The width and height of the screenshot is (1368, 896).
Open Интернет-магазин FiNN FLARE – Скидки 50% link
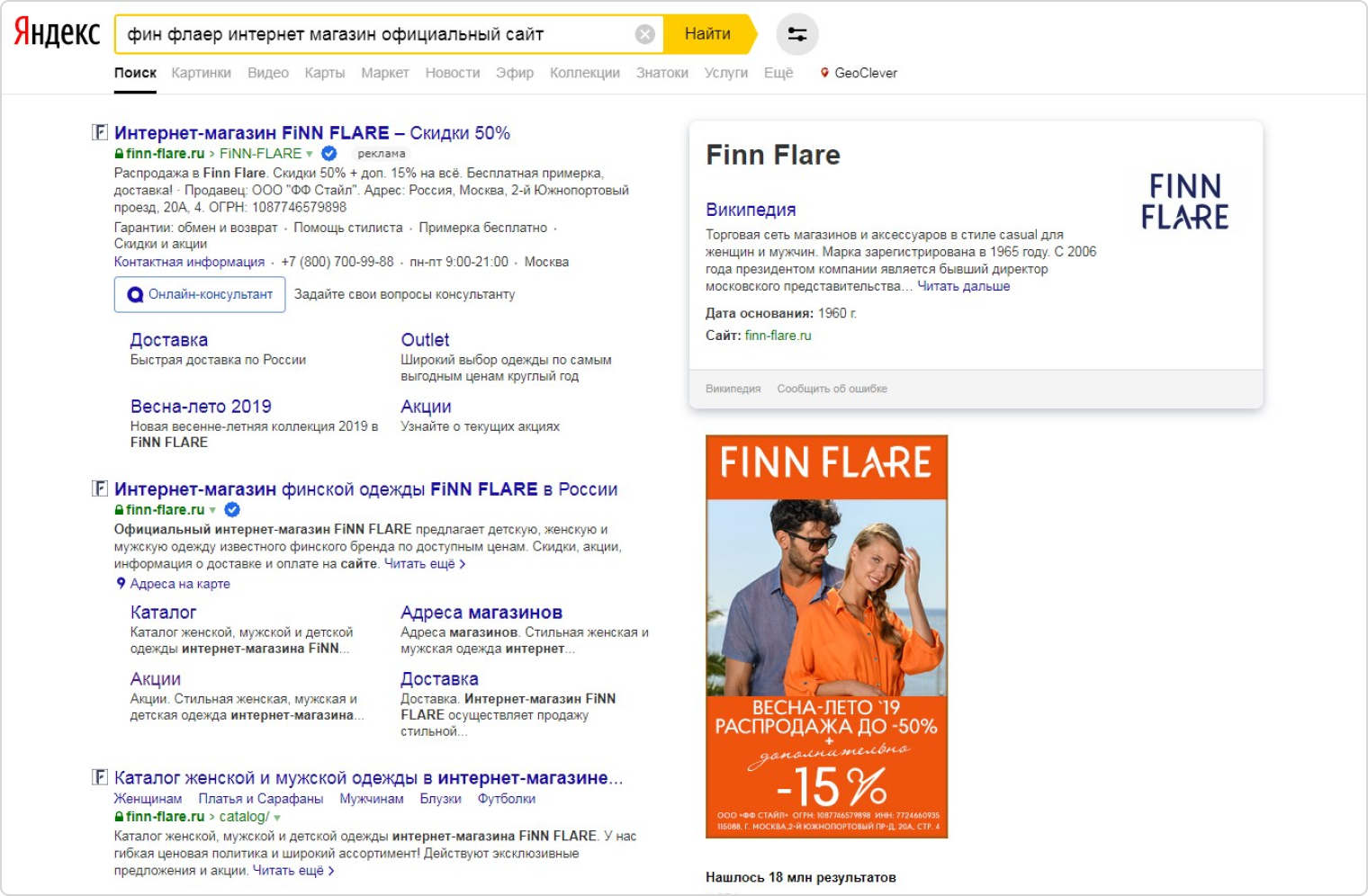312,133
